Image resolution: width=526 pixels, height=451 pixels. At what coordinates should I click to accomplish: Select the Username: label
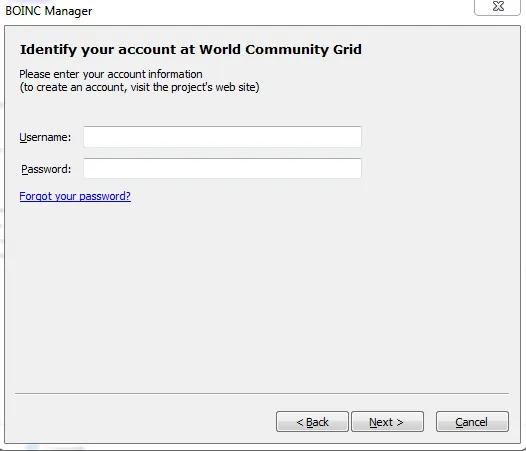point(45,138)
